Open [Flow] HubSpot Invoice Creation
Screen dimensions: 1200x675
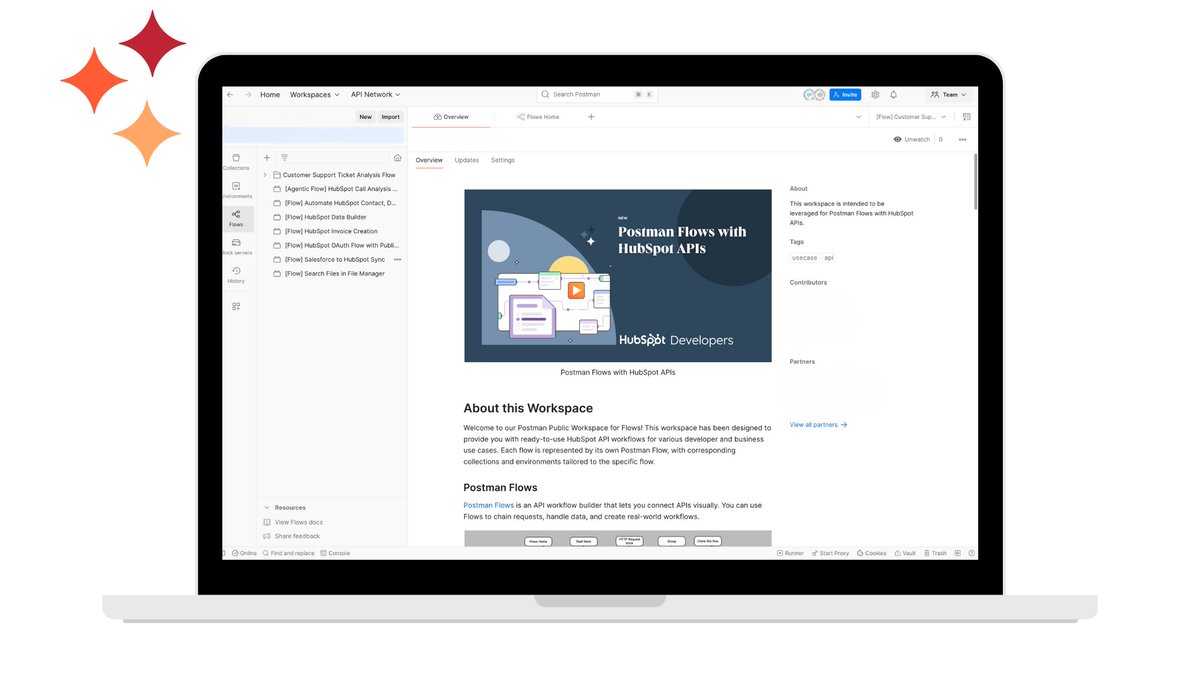(326, 231)
